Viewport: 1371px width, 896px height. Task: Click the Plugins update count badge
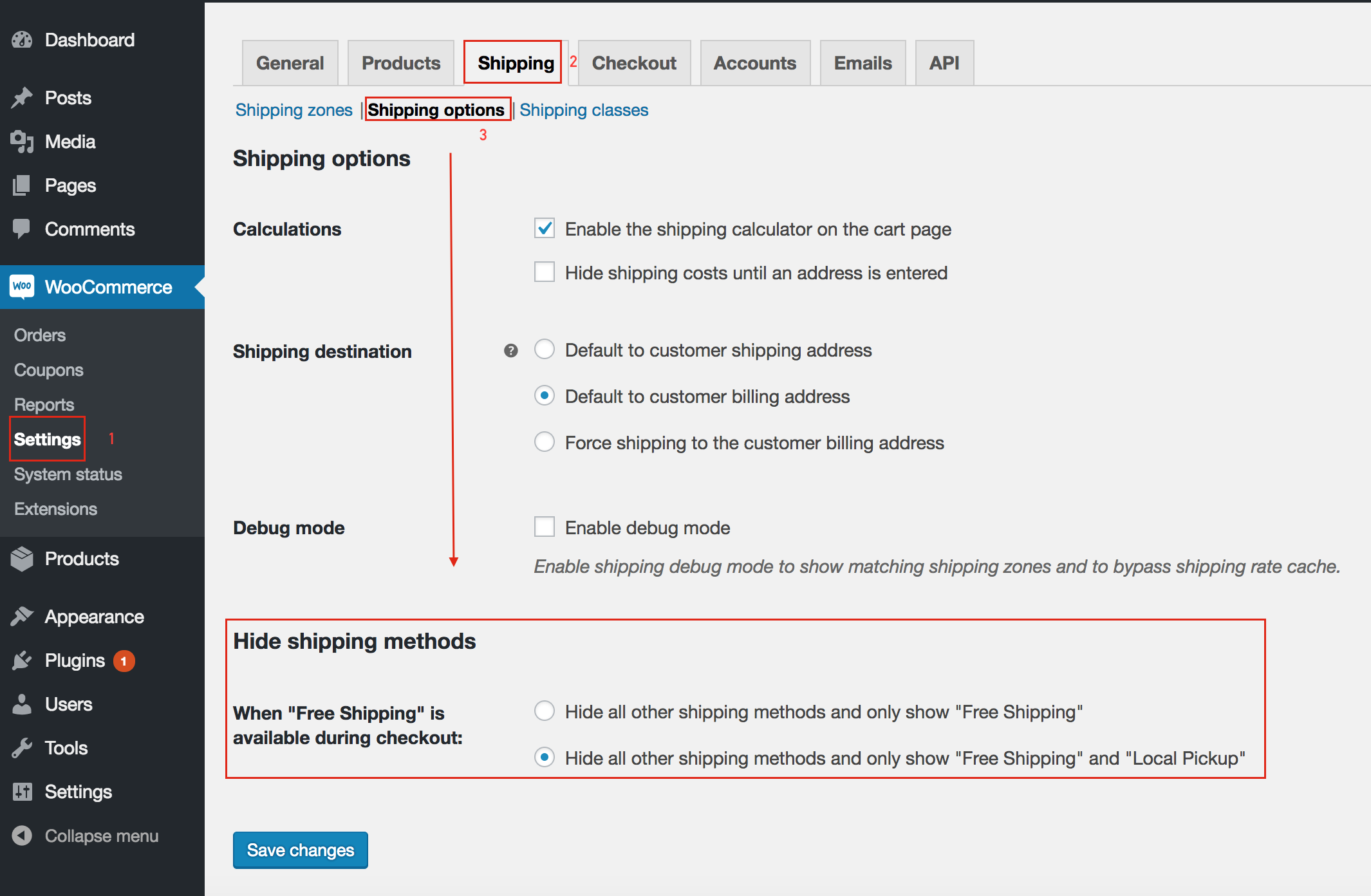[124, 661]
